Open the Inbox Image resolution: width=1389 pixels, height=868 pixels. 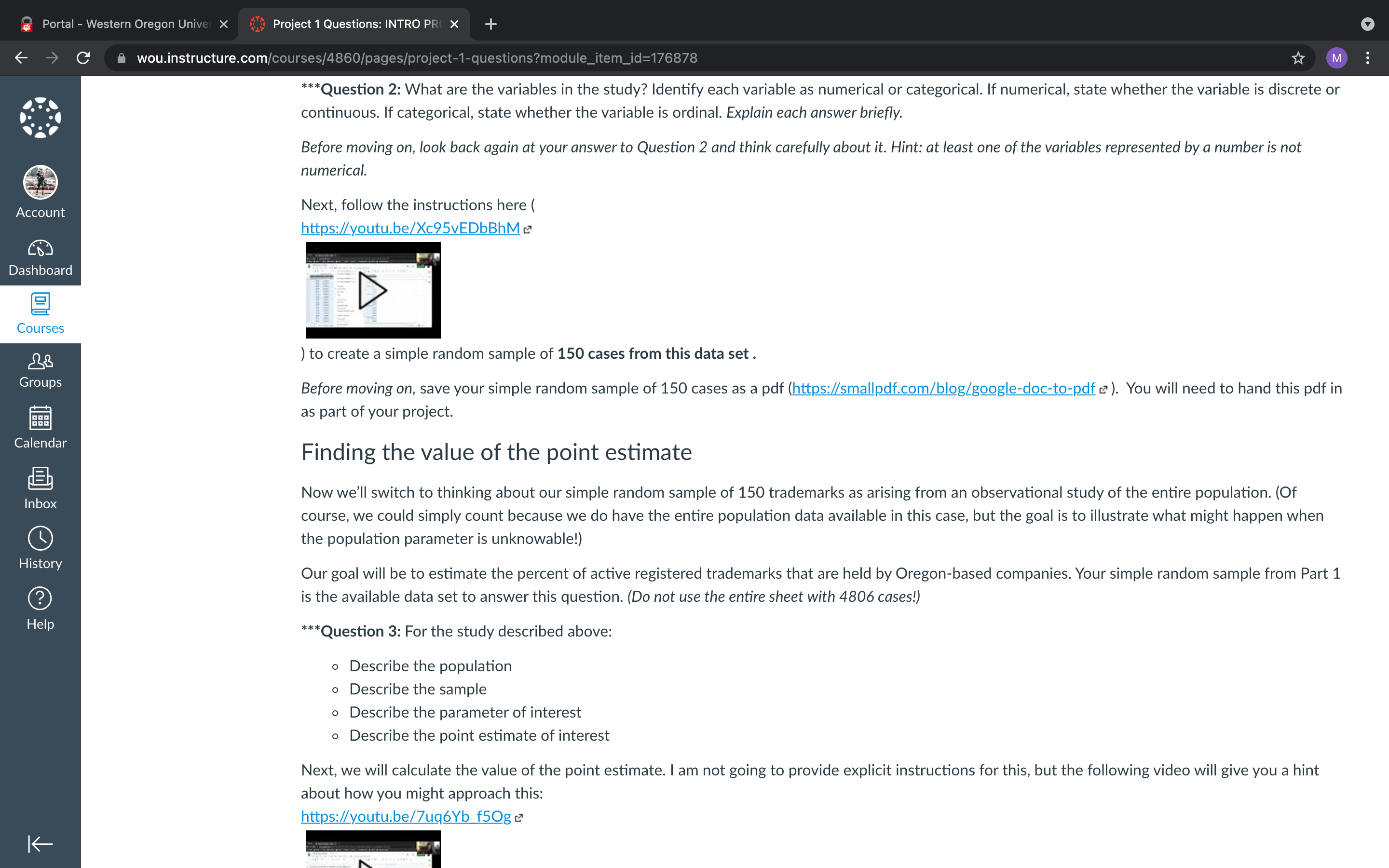40,488
